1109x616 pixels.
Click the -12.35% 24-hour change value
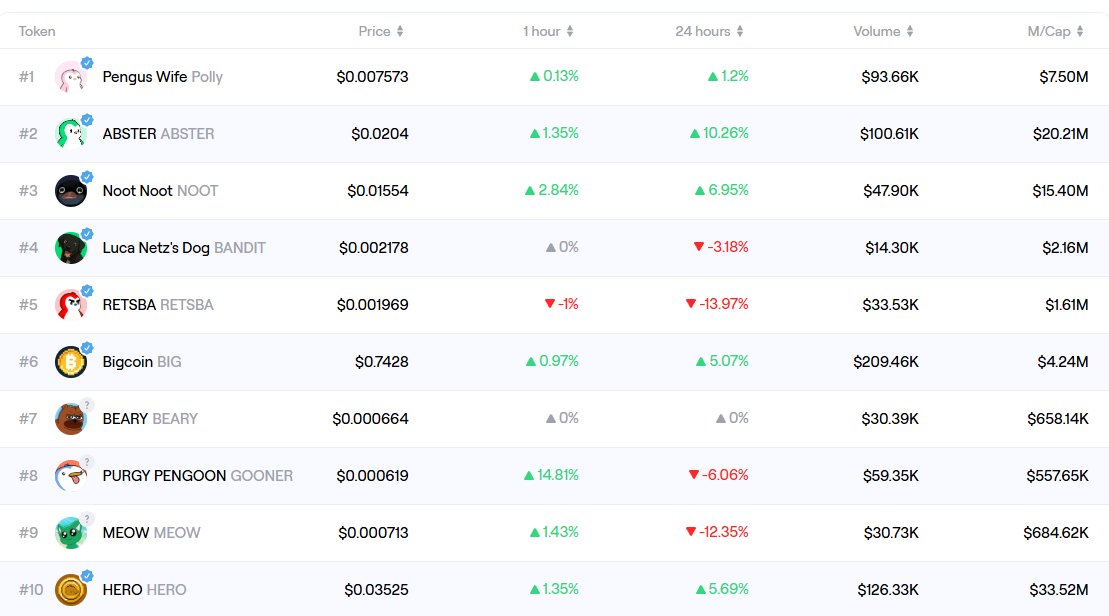[x=717, y=532]
